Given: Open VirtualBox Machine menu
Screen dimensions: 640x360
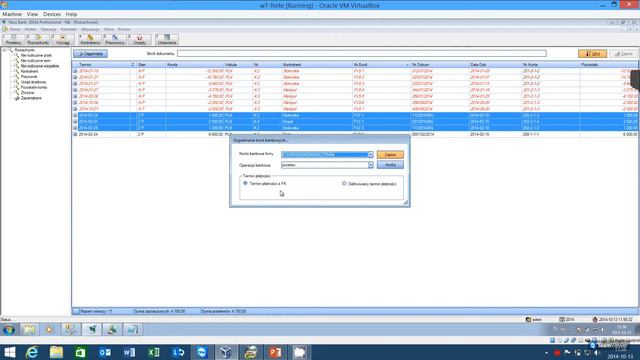Looking at the screenshot, I should (x=12, y=14).
